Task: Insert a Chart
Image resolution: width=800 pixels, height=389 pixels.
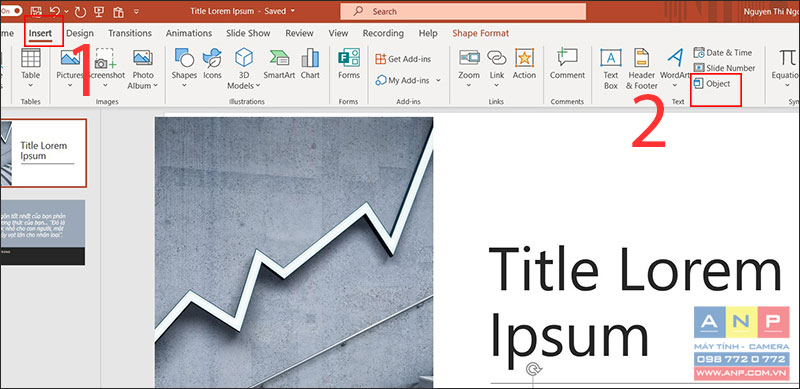Action: [310, 64]
